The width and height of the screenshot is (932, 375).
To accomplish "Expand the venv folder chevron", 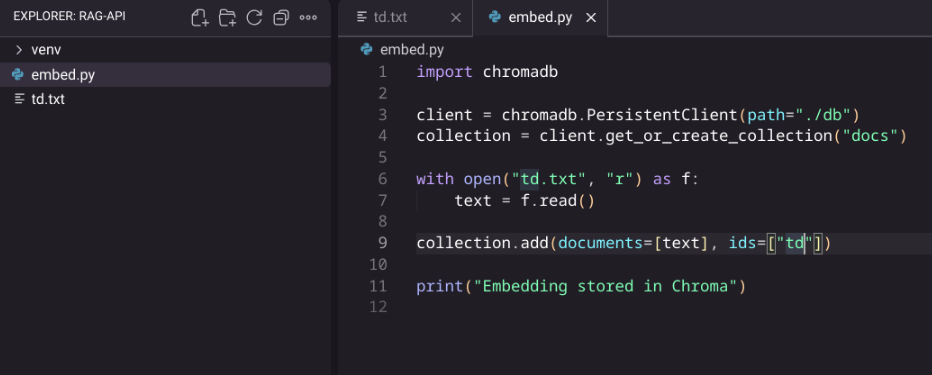I will click(19, 50).
